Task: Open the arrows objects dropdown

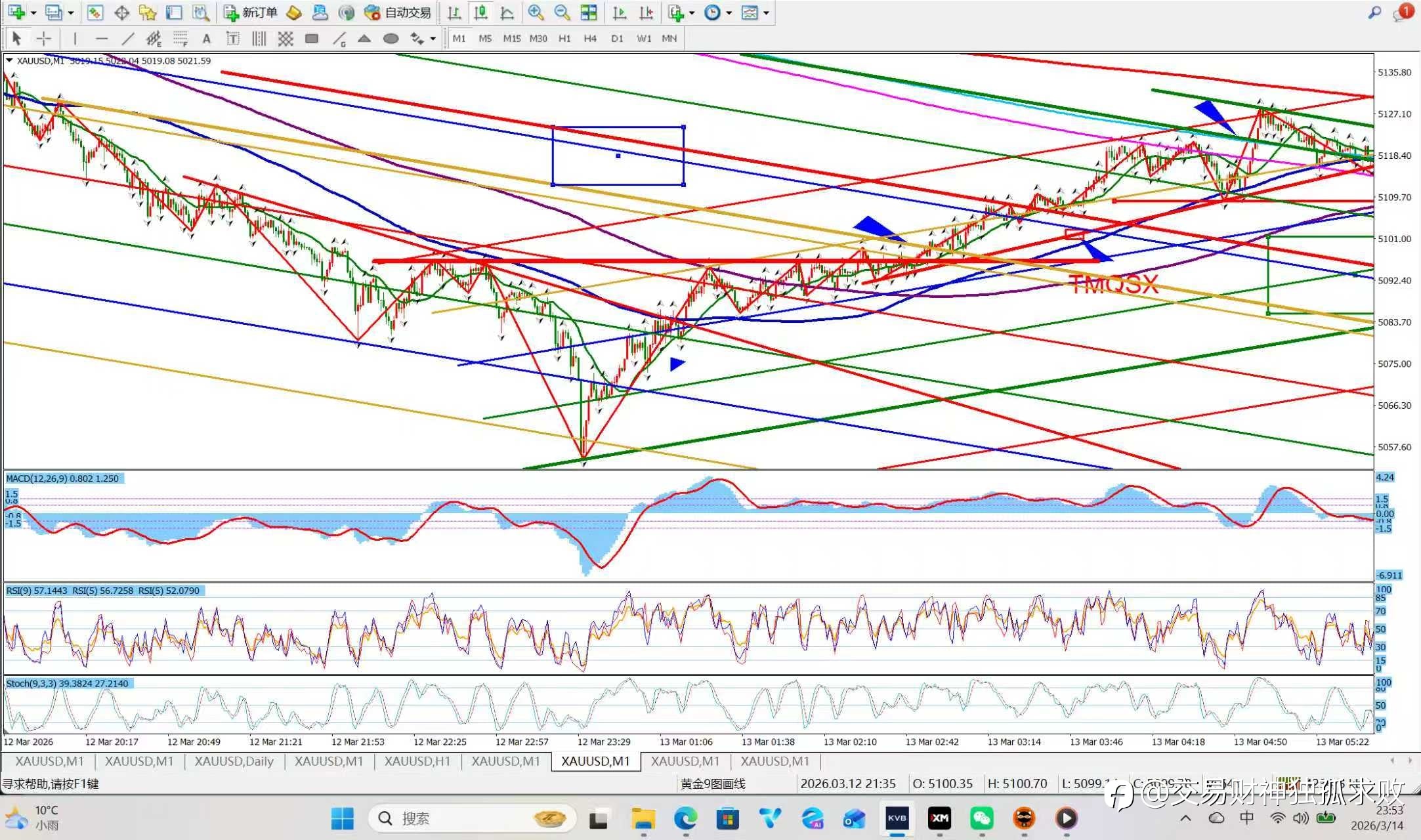Action: click(433, 39)
